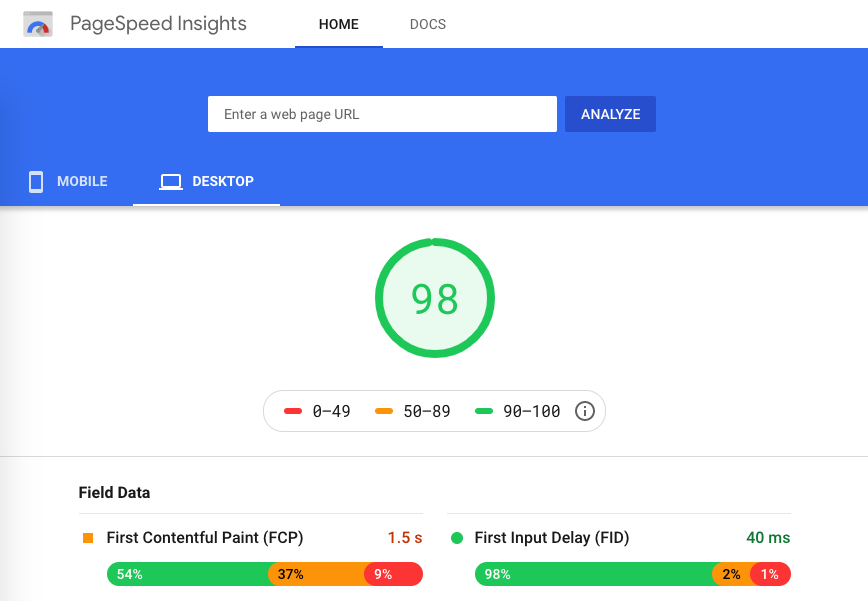
Task: Click the 2% orange FID bar segment
Action: [x=731, y=574]
